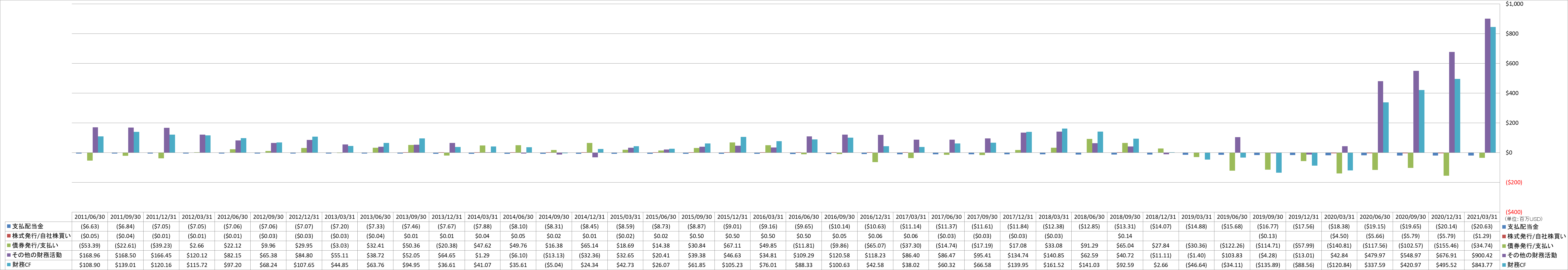Click the cell showing ($20.63)

click(1482, 226)
